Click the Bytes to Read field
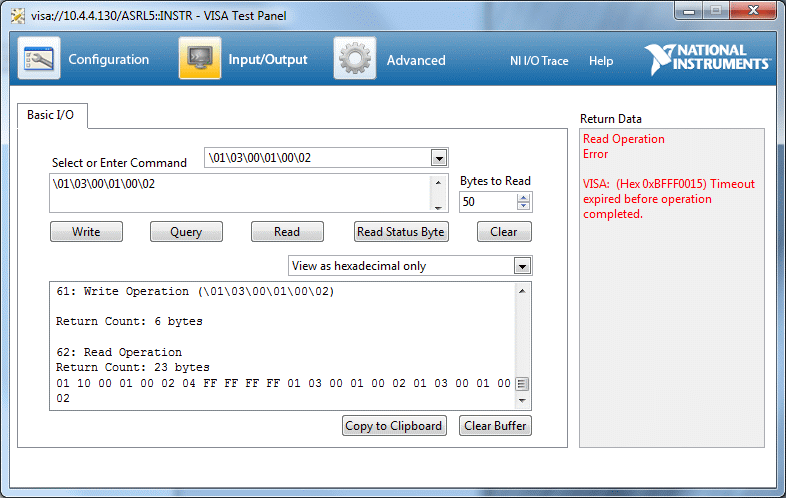The height and width of the screenshot is (498, 786). point(487,202)
